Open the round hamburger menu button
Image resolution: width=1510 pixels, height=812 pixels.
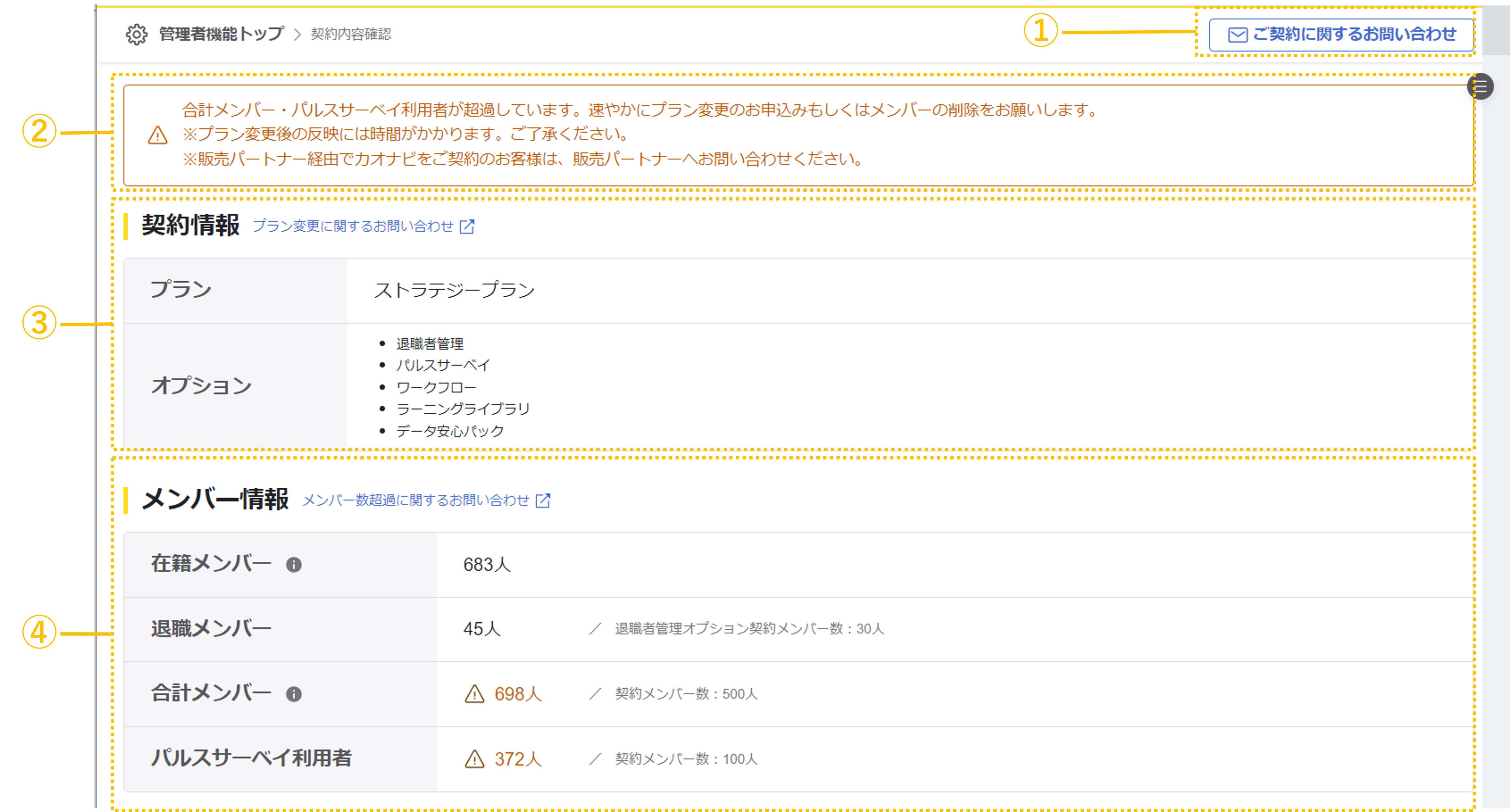click(1480, 87)
